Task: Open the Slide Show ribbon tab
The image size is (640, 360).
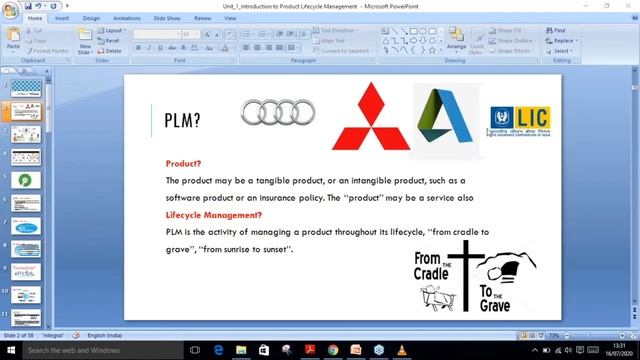Action: click(x=167, y=18)
